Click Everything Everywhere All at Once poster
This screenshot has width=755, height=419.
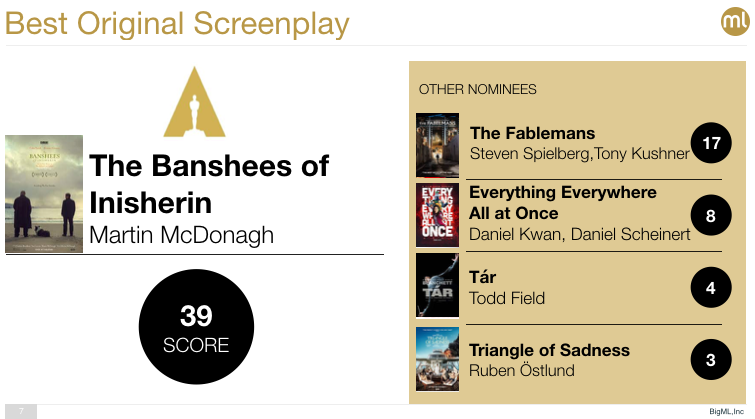pyautogui.click(x=437, y=214)
